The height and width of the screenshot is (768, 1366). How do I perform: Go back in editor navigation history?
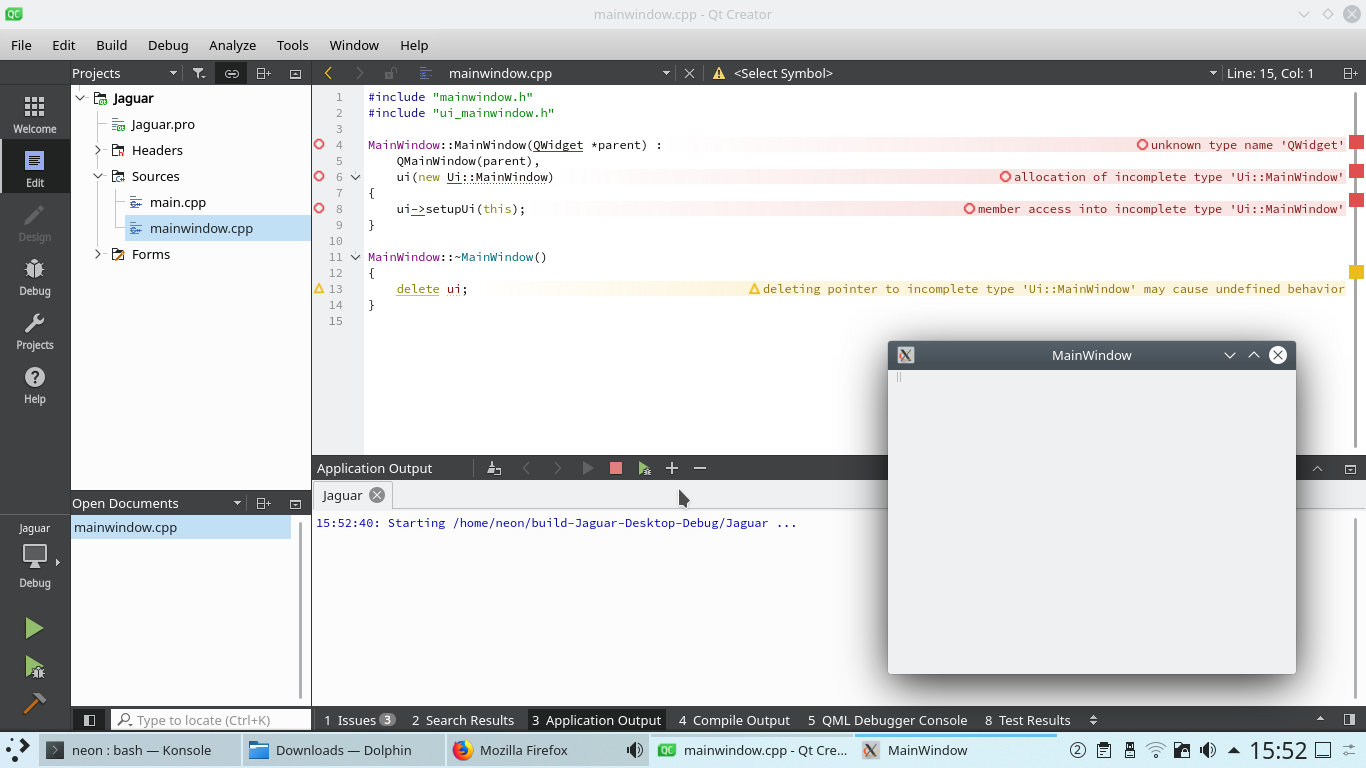(x=328, y=72)
